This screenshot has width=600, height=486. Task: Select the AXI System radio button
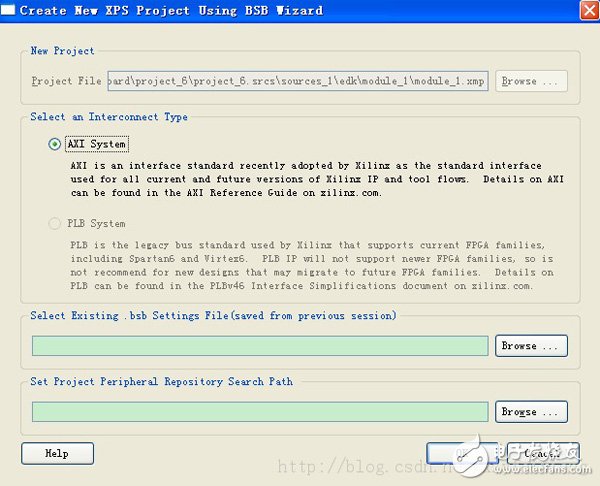pos(54,144)
